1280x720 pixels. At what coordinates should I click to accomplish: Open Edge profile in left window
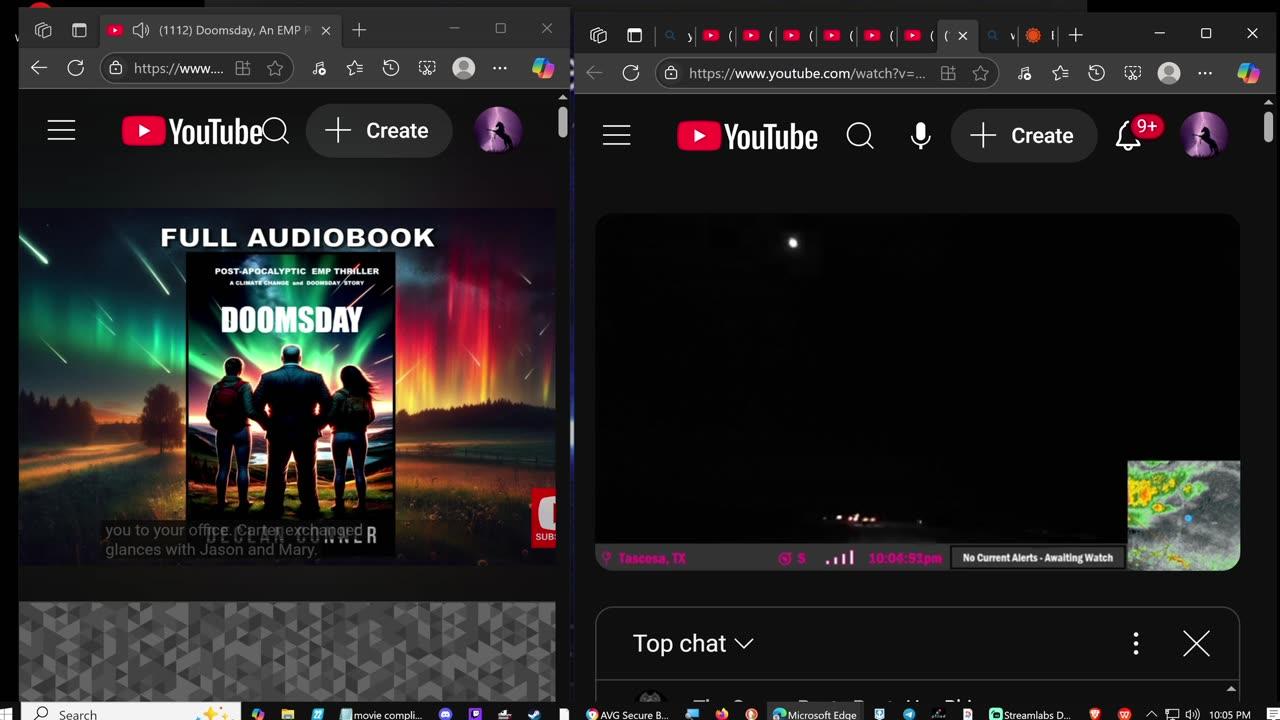463,68
